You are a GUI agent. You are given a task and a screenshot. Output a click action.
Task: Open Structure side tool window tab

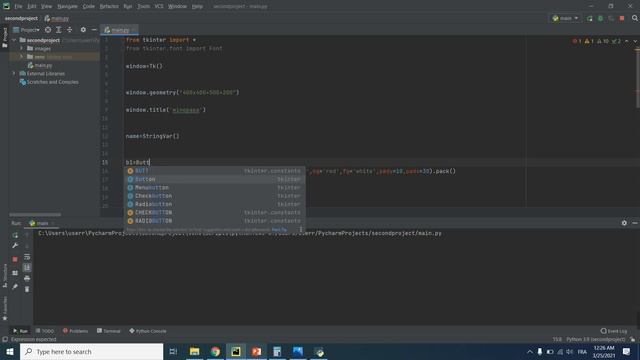click(x=4, y=276)
